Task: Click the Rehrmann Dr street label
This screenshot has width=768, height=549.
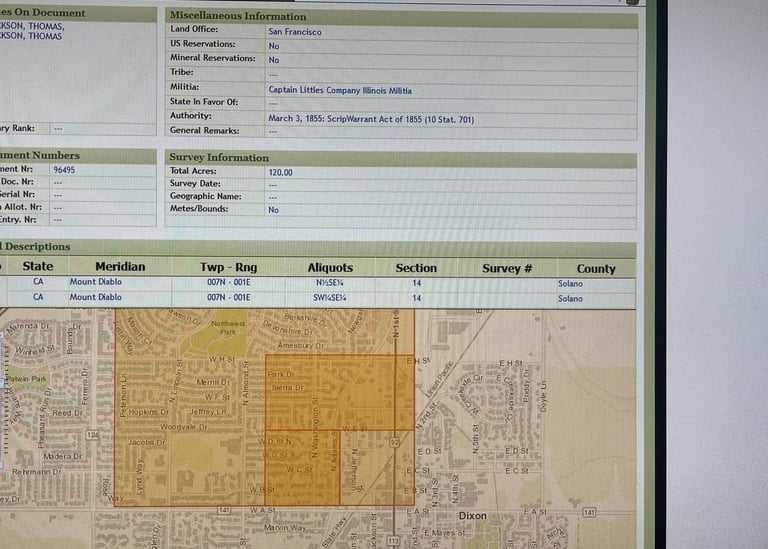Action: pyautogui.click(x=37, y=472)
